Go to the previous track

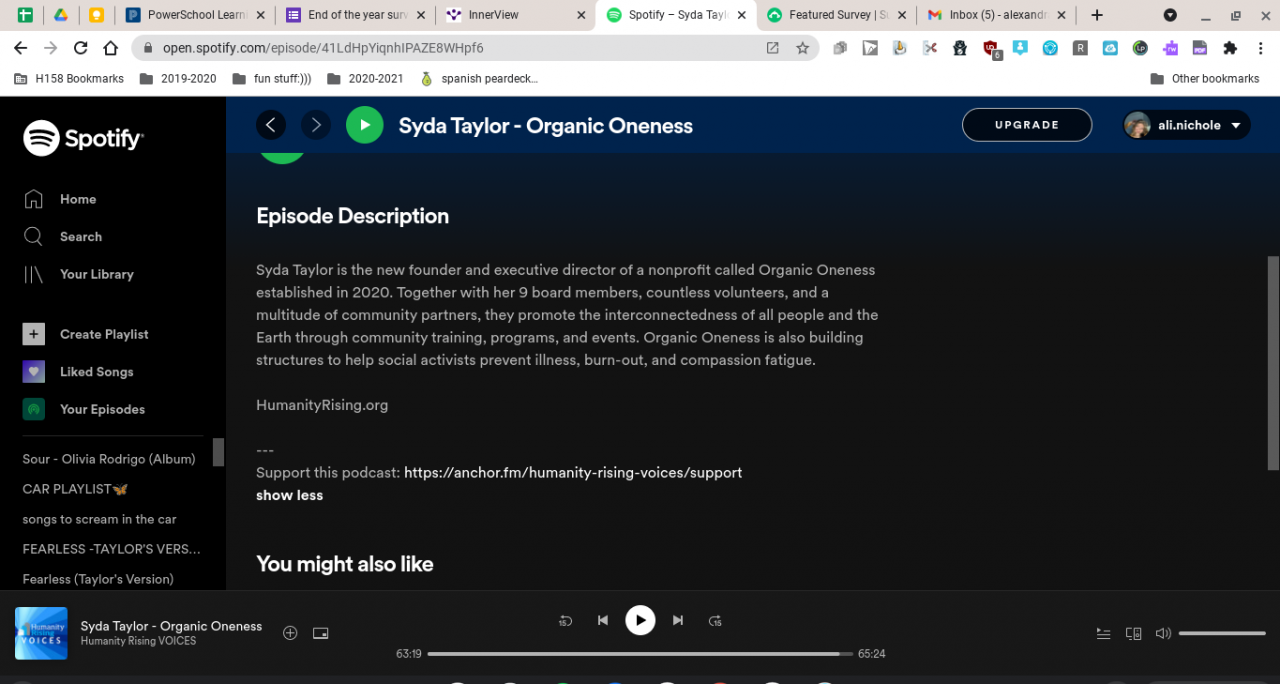point(603,620)
